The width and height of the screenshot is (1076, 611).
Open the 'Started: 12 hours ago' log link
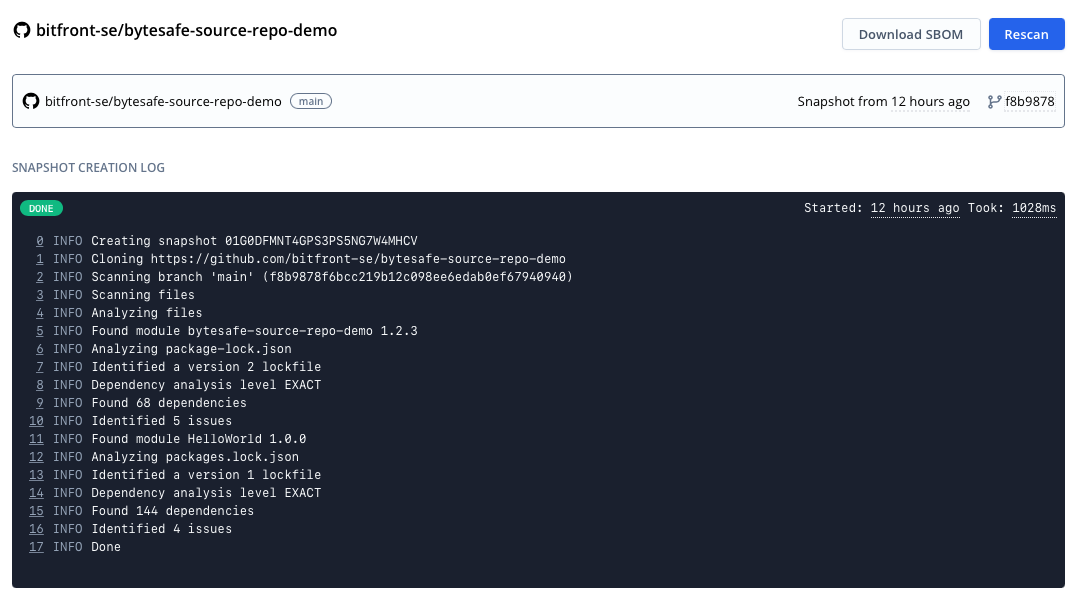pyautogui.click(x=914, y=207)
